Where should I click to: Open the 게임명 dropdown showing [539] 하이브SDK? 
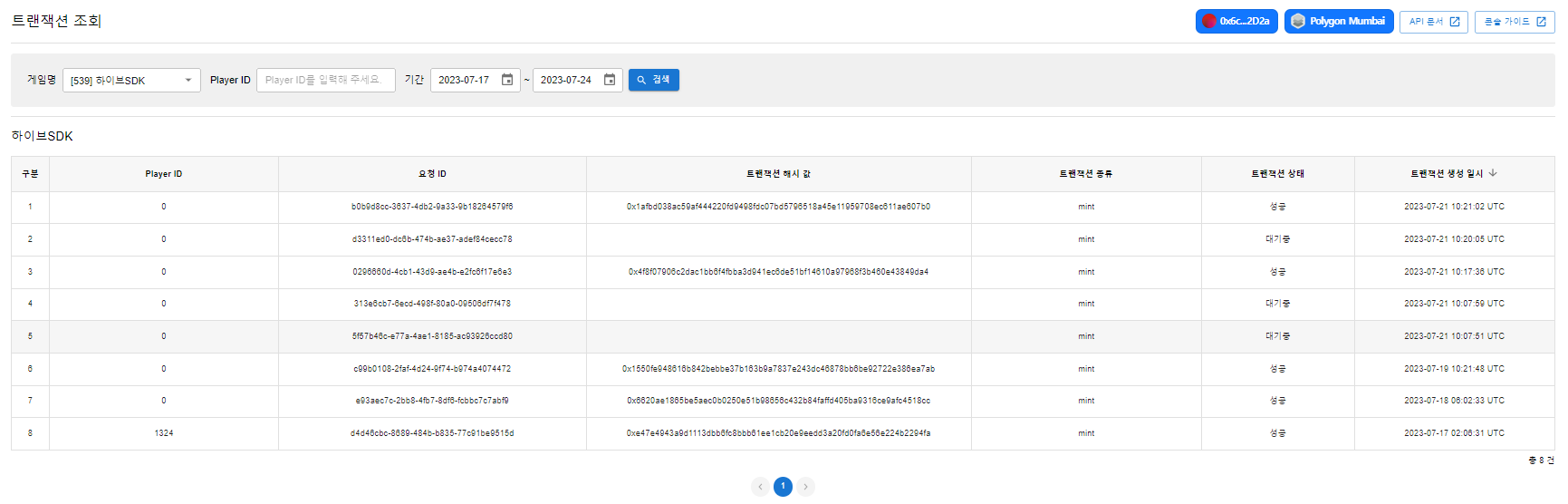coord(131,80)
